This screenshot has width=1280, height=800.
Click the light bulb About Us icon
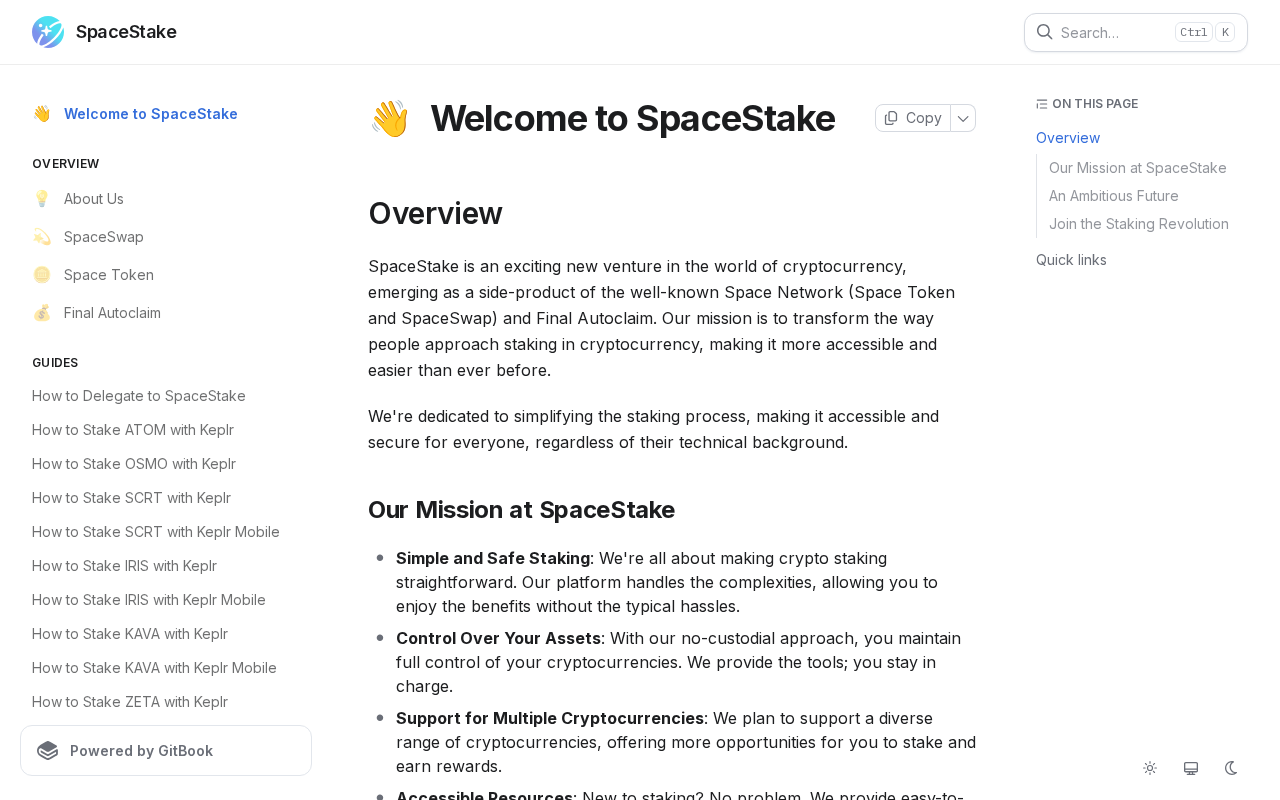41,199
